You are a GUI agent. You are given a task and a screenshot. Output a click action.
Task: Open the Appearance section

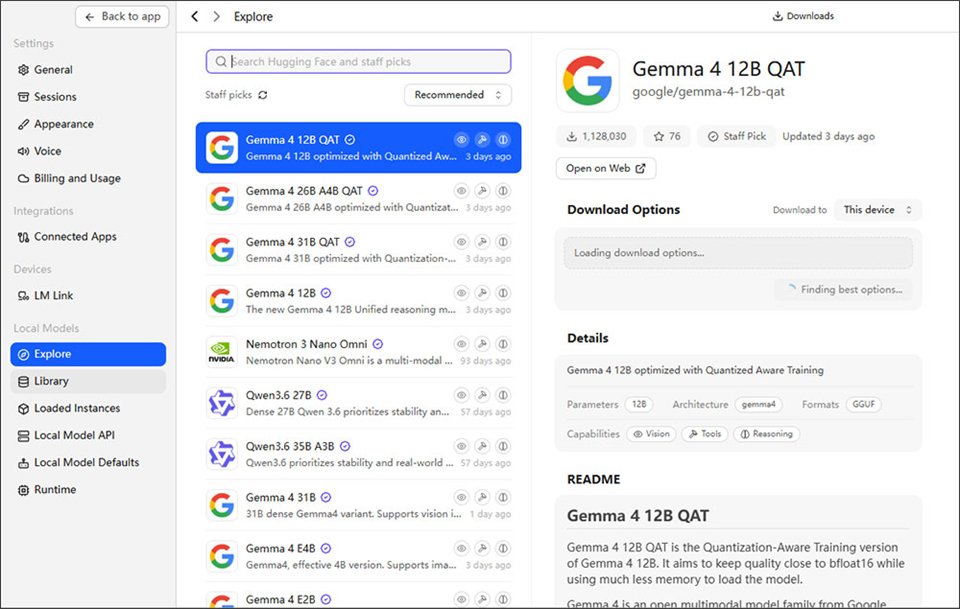point(88,124)
